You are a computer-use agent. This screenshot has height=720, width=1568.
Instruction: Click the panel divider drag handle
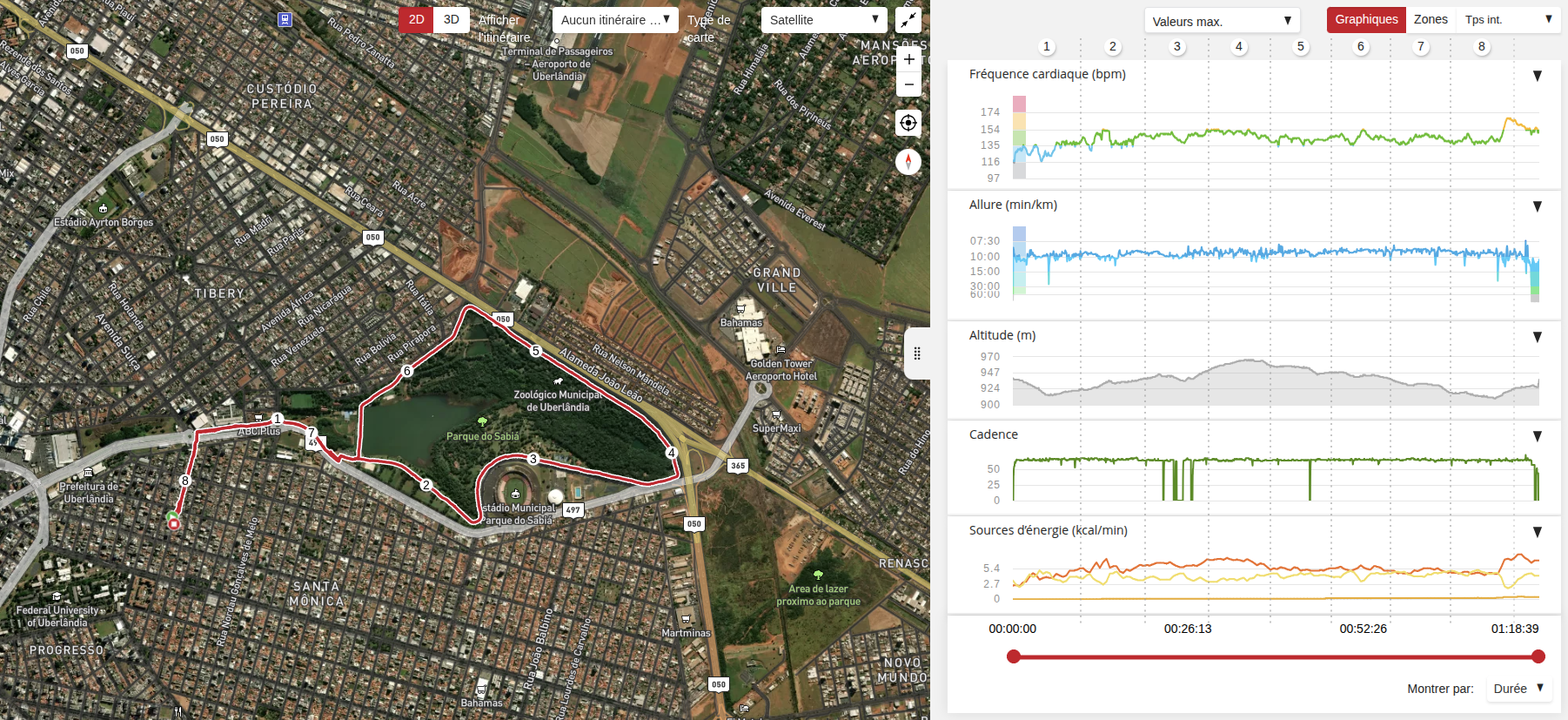[917, 353]
